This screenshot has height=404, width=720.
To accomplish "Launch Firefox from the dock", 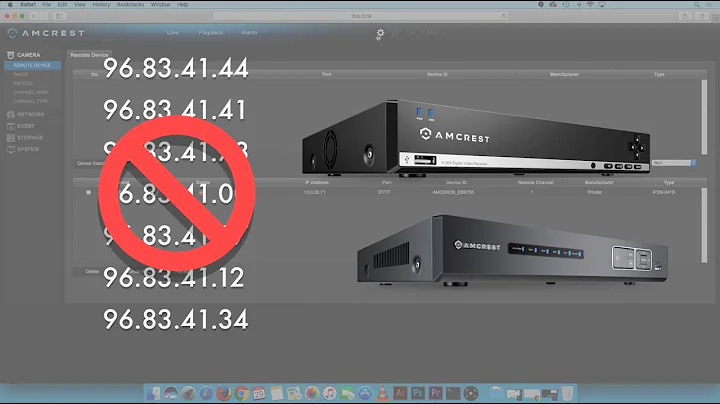I will [x=224, y=393].
